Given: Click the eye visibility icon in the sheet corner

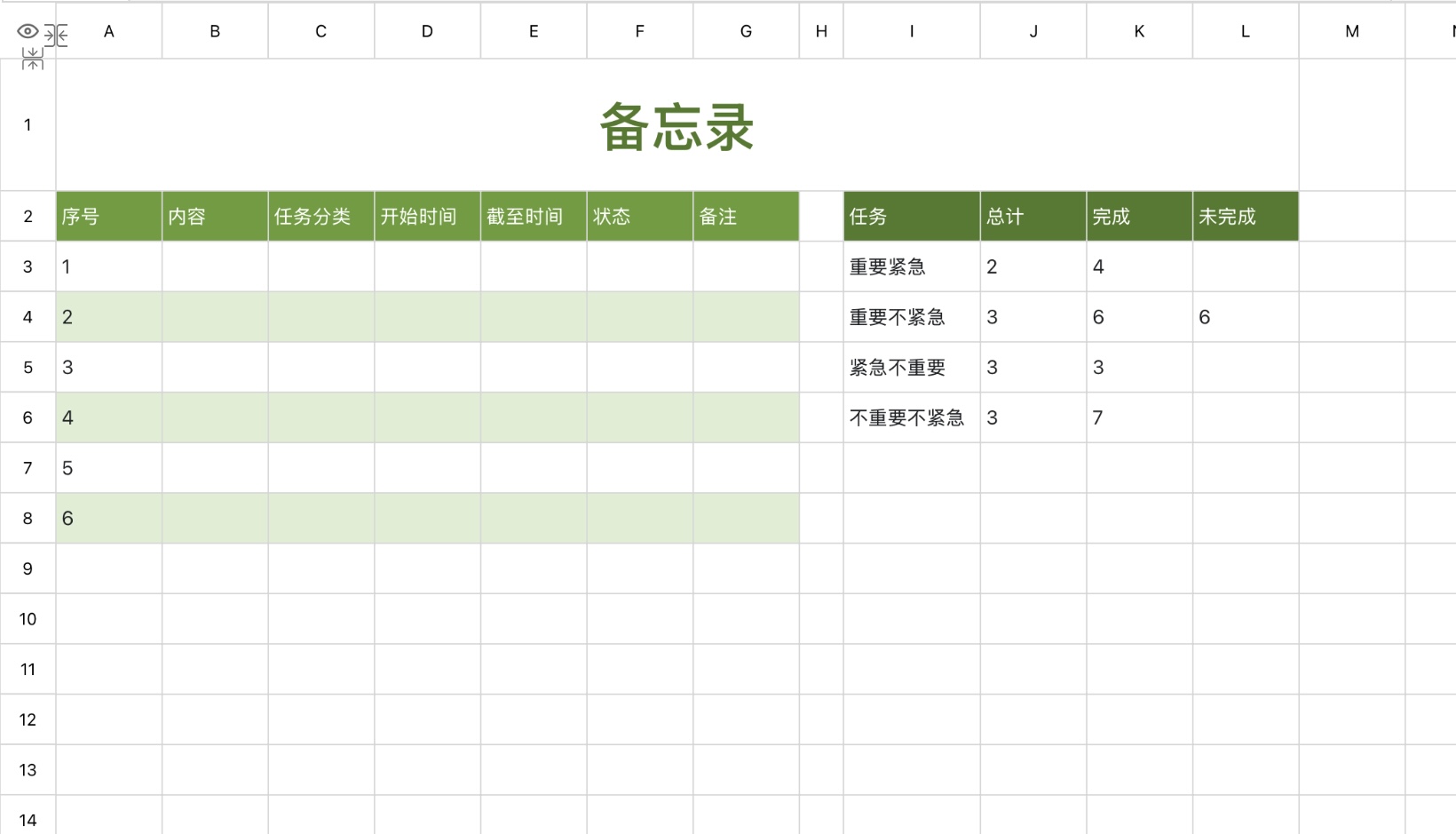Looking at the screenshot, I should (x=28, y=32).
